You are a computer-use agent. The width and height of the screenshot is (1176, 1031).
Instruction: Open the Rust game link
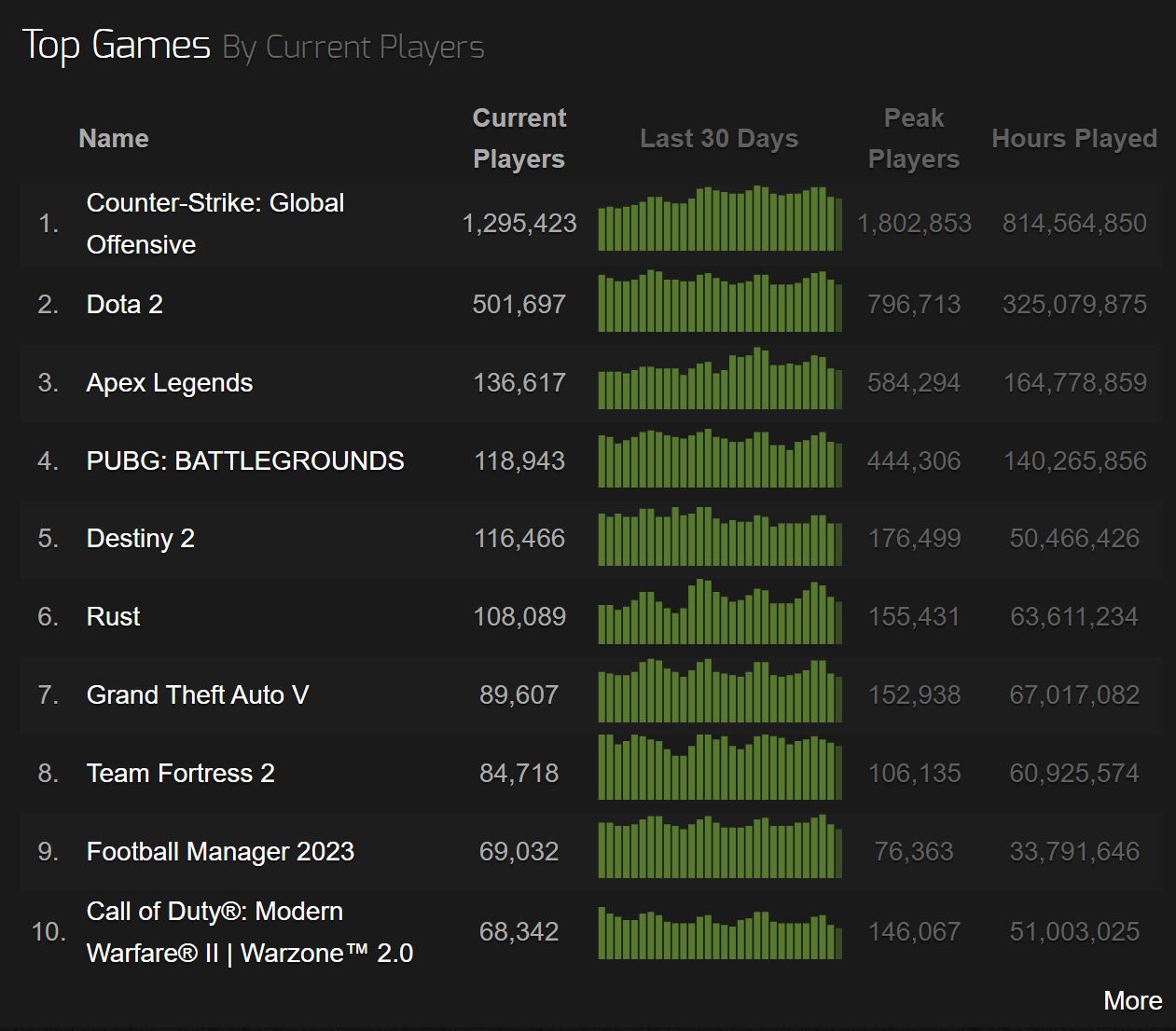click(113, 616)
